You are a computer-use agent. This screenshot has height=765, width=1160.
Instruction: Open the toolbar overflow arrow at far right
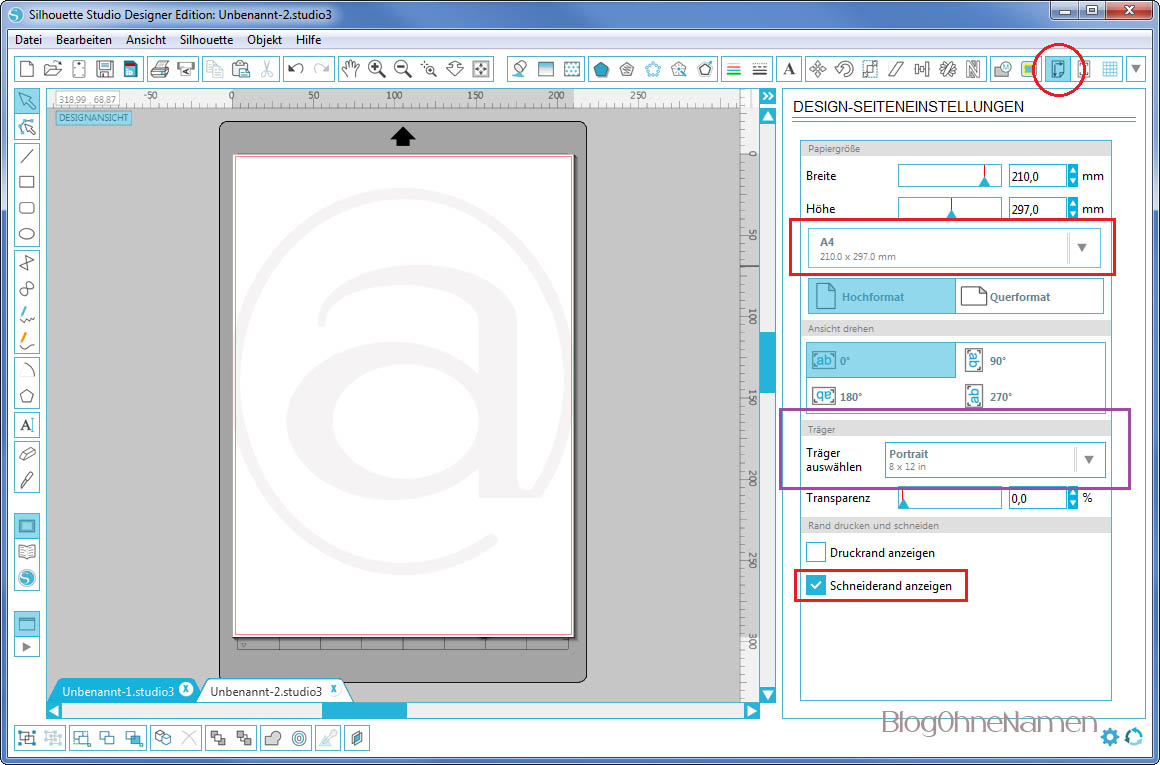(x=1136, y=69)
